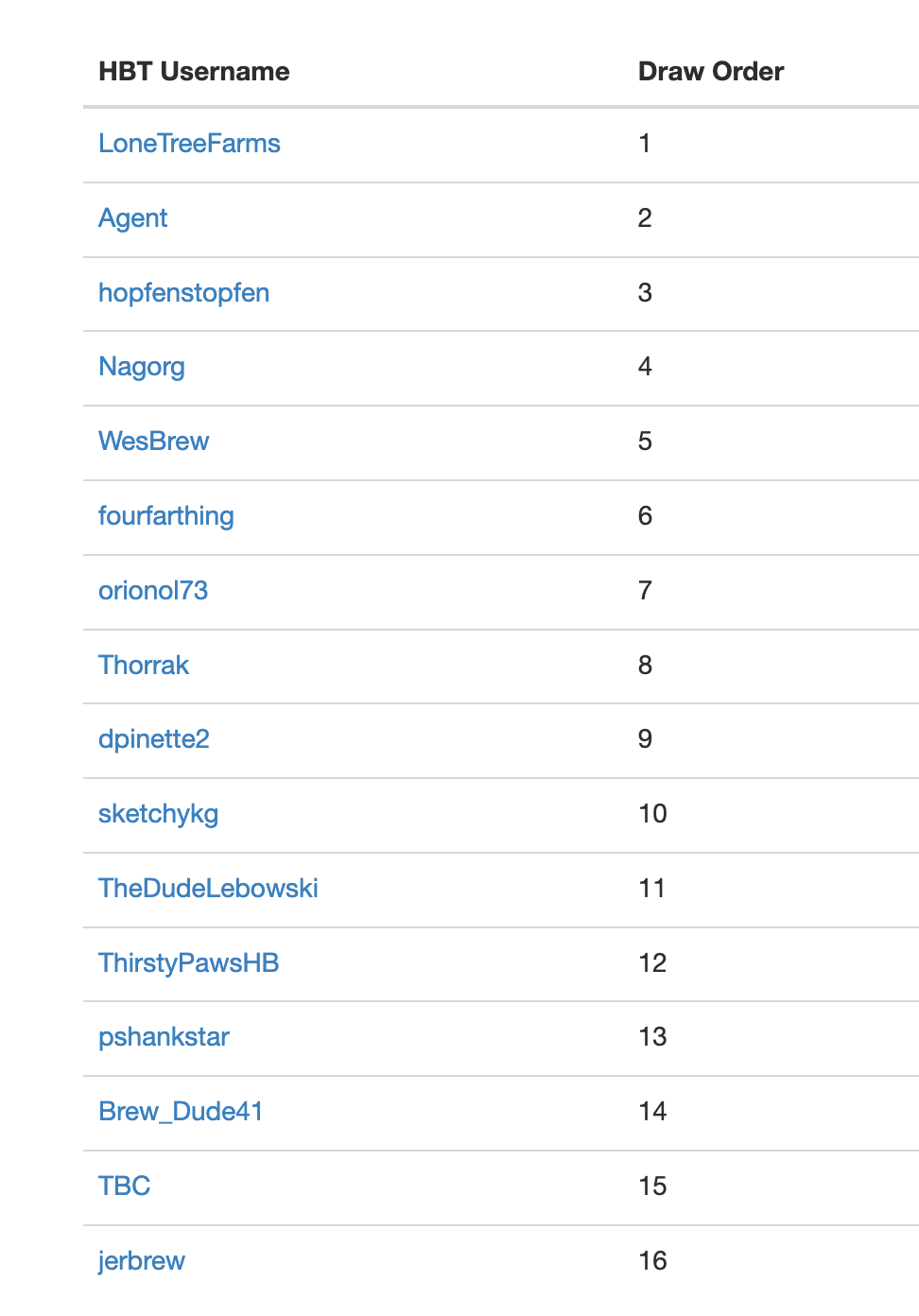
Task: Open sketchykg's profile link
Action: (158, 814)
